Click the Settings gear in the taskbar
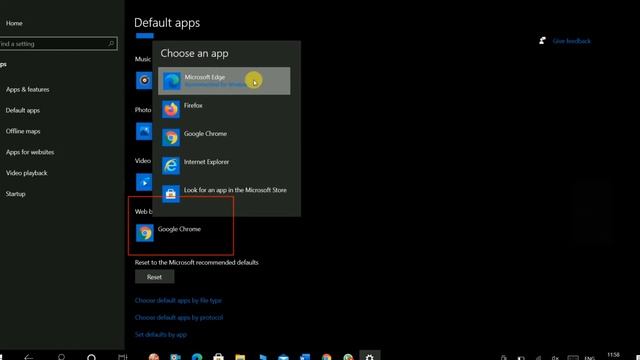This screenshot has width=640, height=360. 369,356
